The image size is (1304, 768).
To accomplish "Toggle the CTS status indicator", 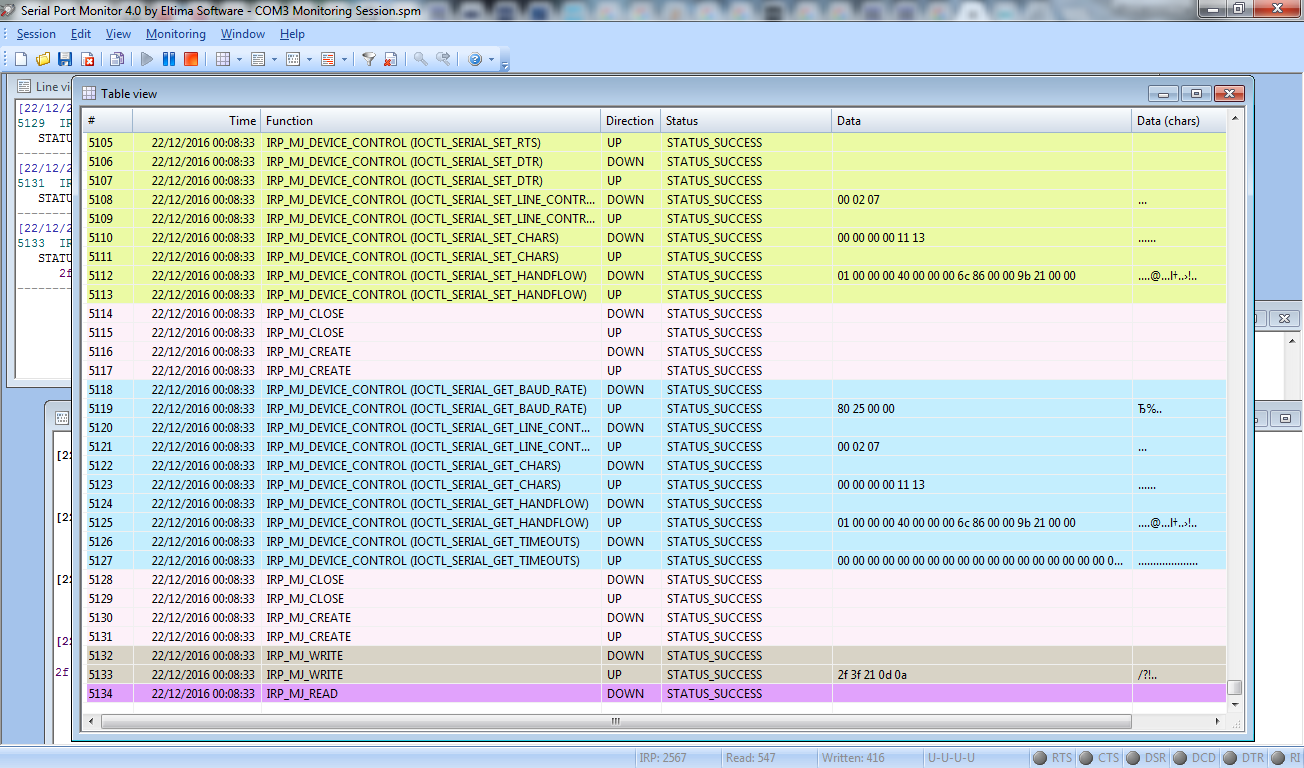I will point(1087,758).
